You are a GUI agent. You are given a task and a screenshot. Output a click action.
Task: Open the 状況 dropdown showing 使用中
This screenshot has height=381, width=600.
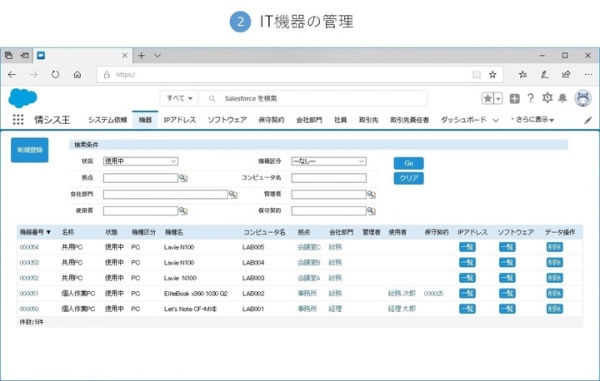click(x=140, y=161)
